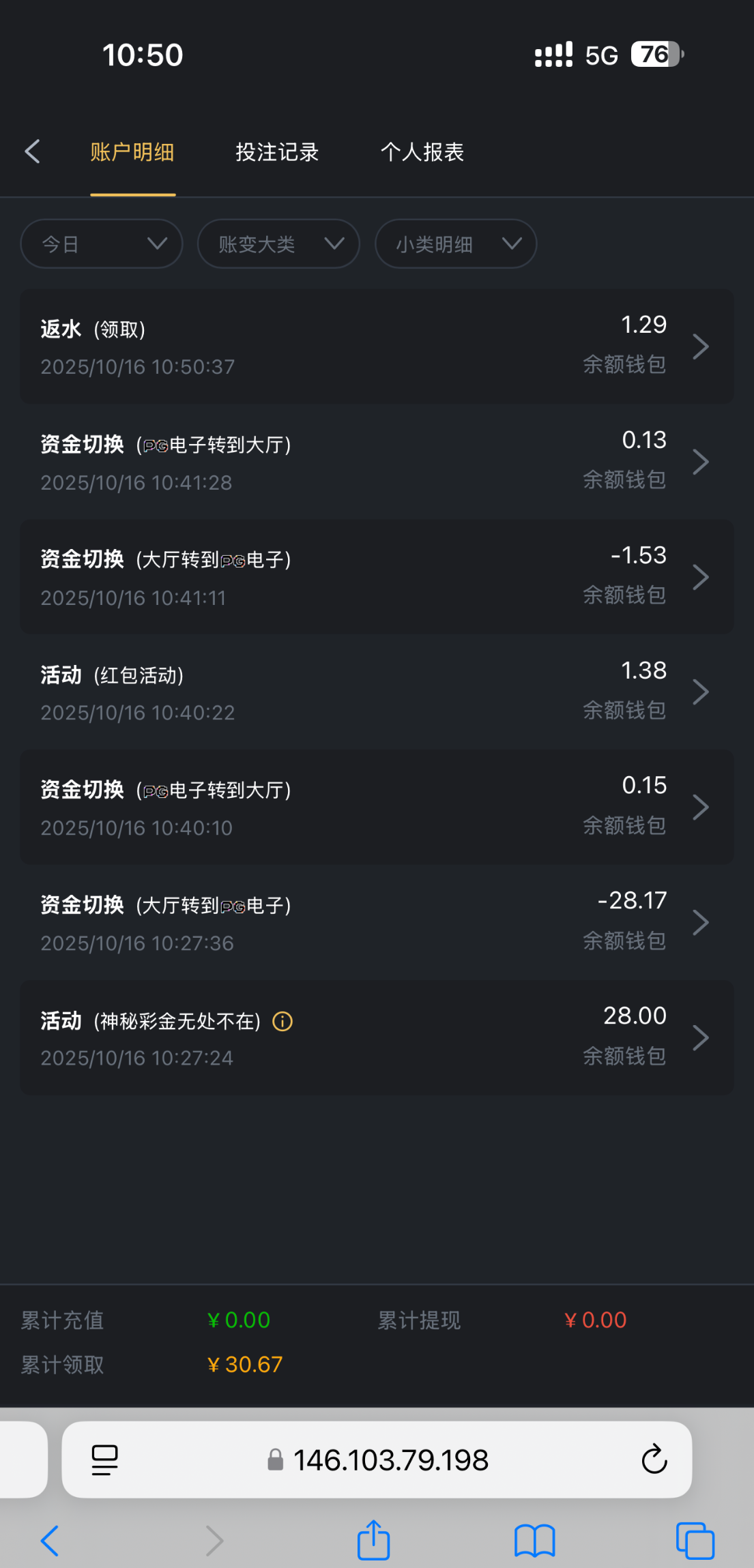Switch to the 个人报表 tab

click(x=422, y=152)
